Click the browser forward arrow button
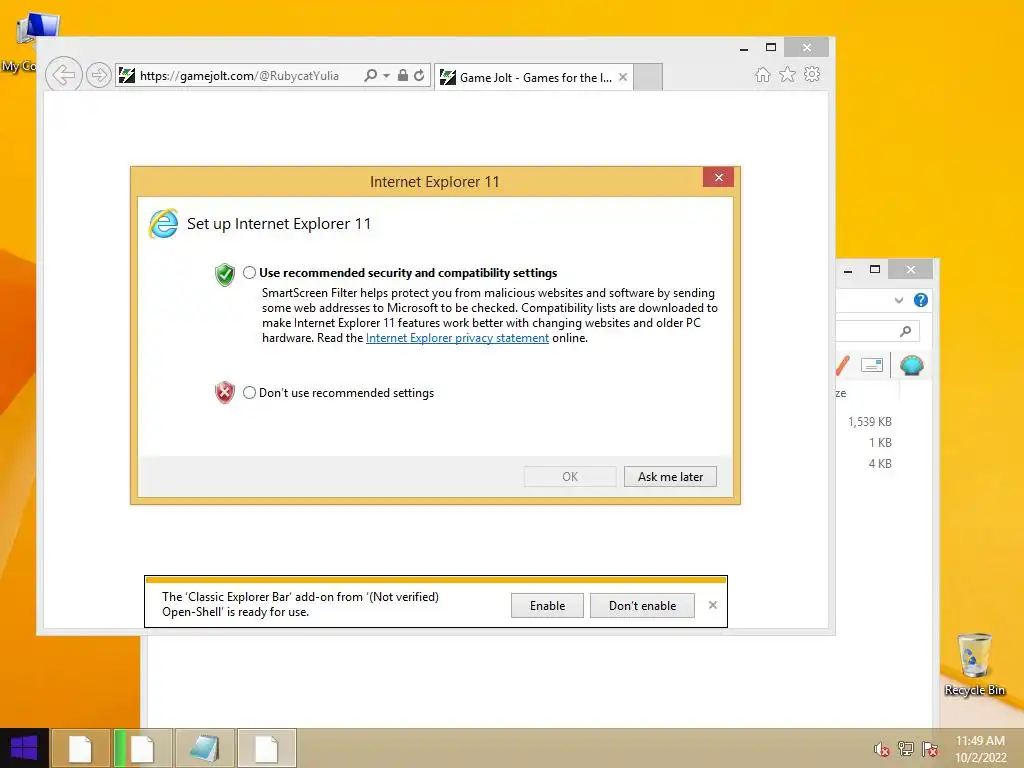This screenshot has width=1024, height=768. [x=99, y=76]
